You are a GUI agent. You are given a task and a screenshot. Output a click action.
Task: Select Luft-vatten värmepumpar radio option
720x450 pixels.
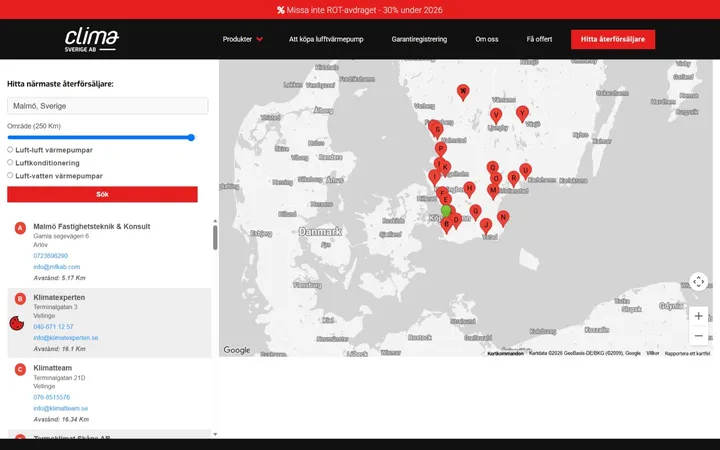coord(10,175)
